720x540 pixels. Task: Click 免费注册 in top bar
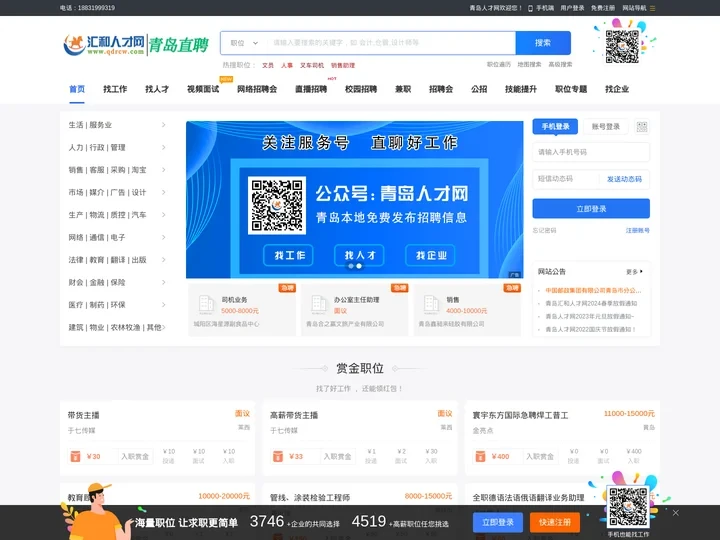click(x=602, y=8)
